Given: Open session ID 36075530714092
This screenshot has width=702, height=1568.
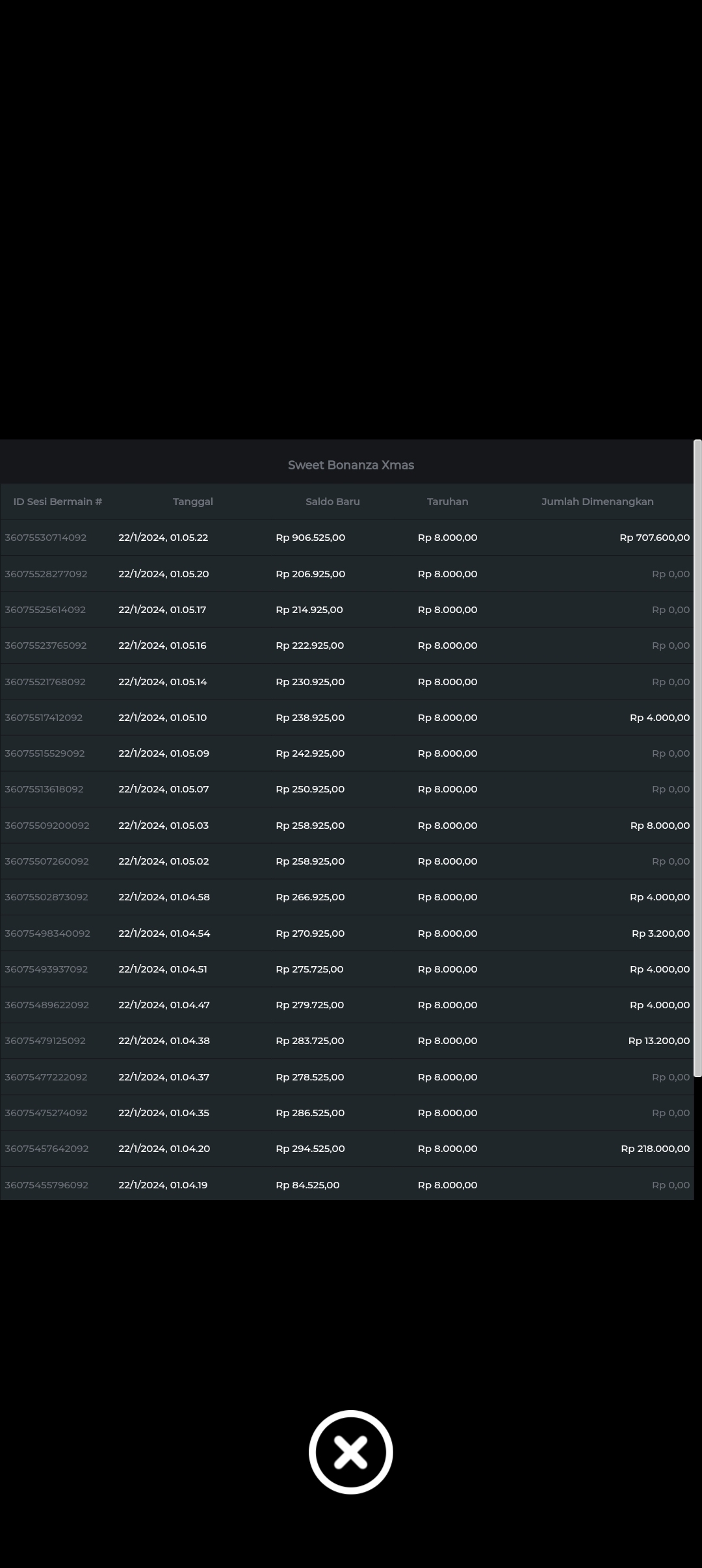Looking at the screenshot, I should tap(45, 538).
